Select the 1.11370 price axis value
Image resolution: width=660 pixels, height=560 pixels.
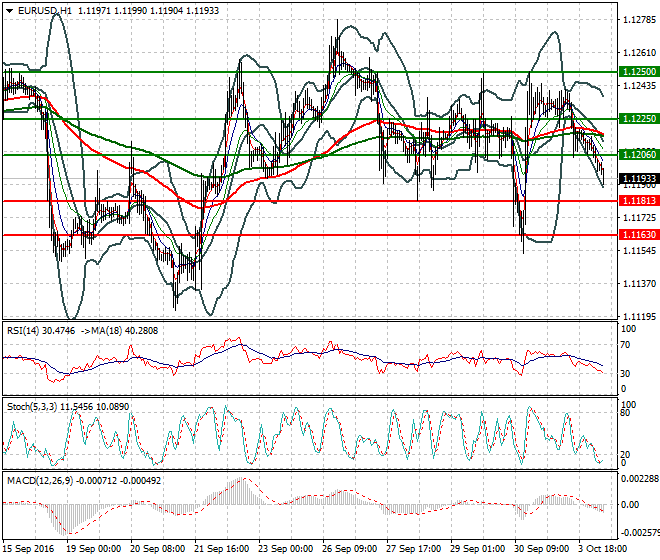tap(639, 284)
